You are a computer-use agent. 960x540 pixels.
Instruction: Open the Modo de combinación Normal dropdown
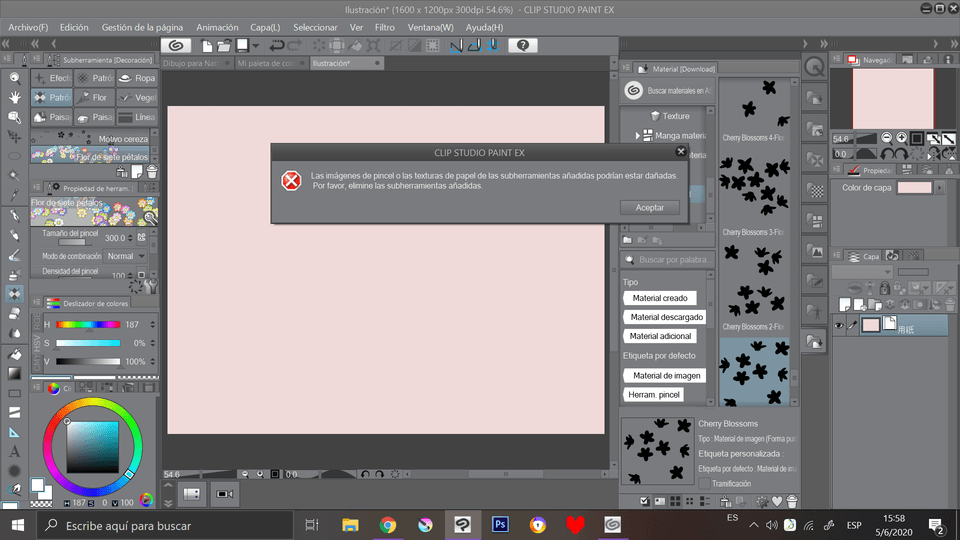click(x=126, y=256)
